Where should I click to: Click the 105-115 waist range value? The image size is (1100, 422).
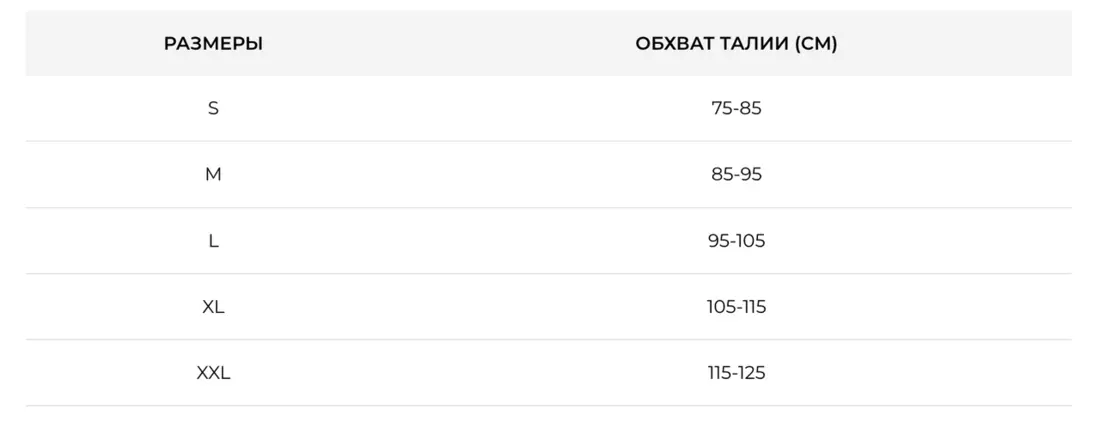736,307
